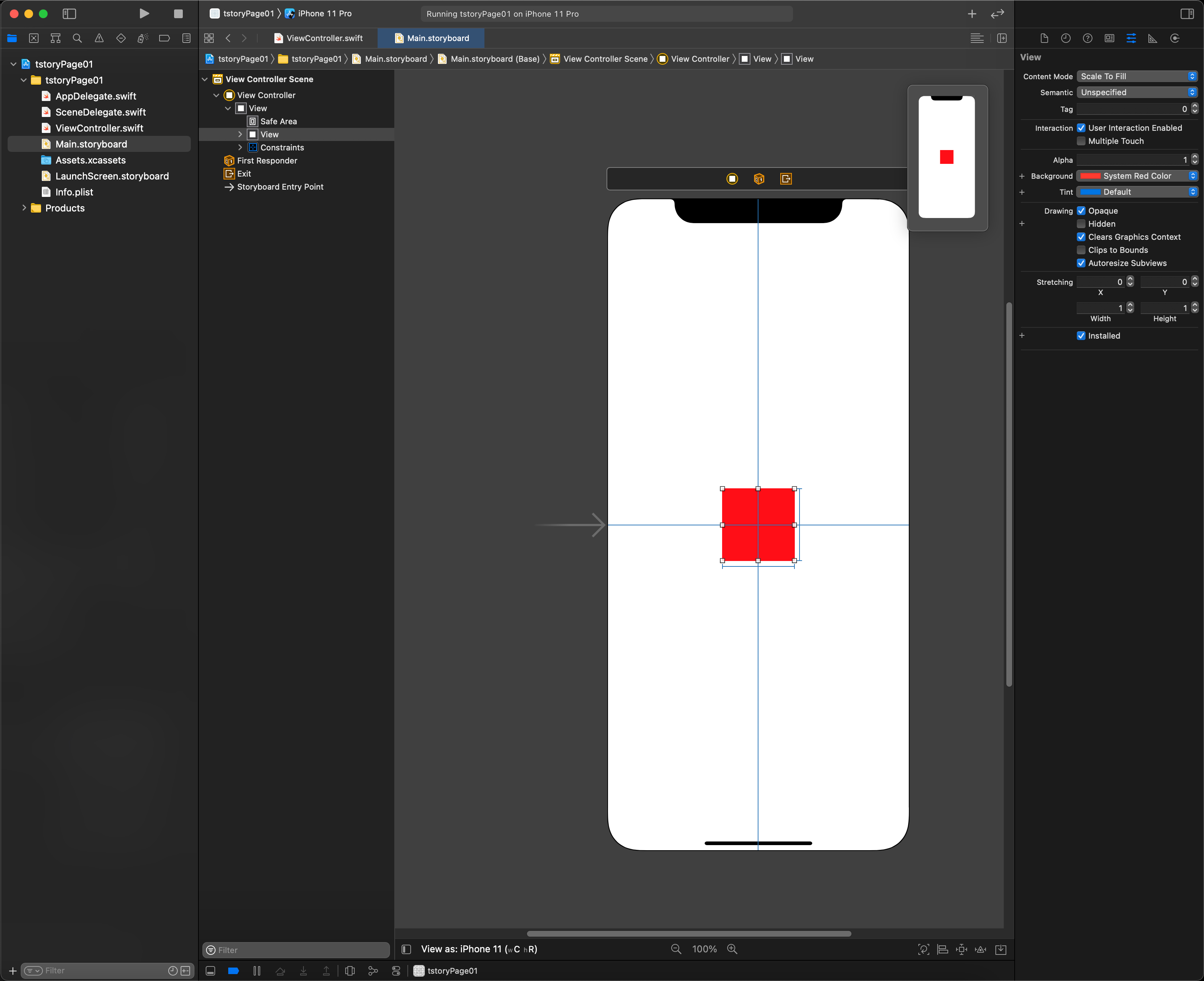Select AppDelegate.swift in project navigator
Image resolution: width=1204 pixels, height=981 pixels.
coord(96,96)
